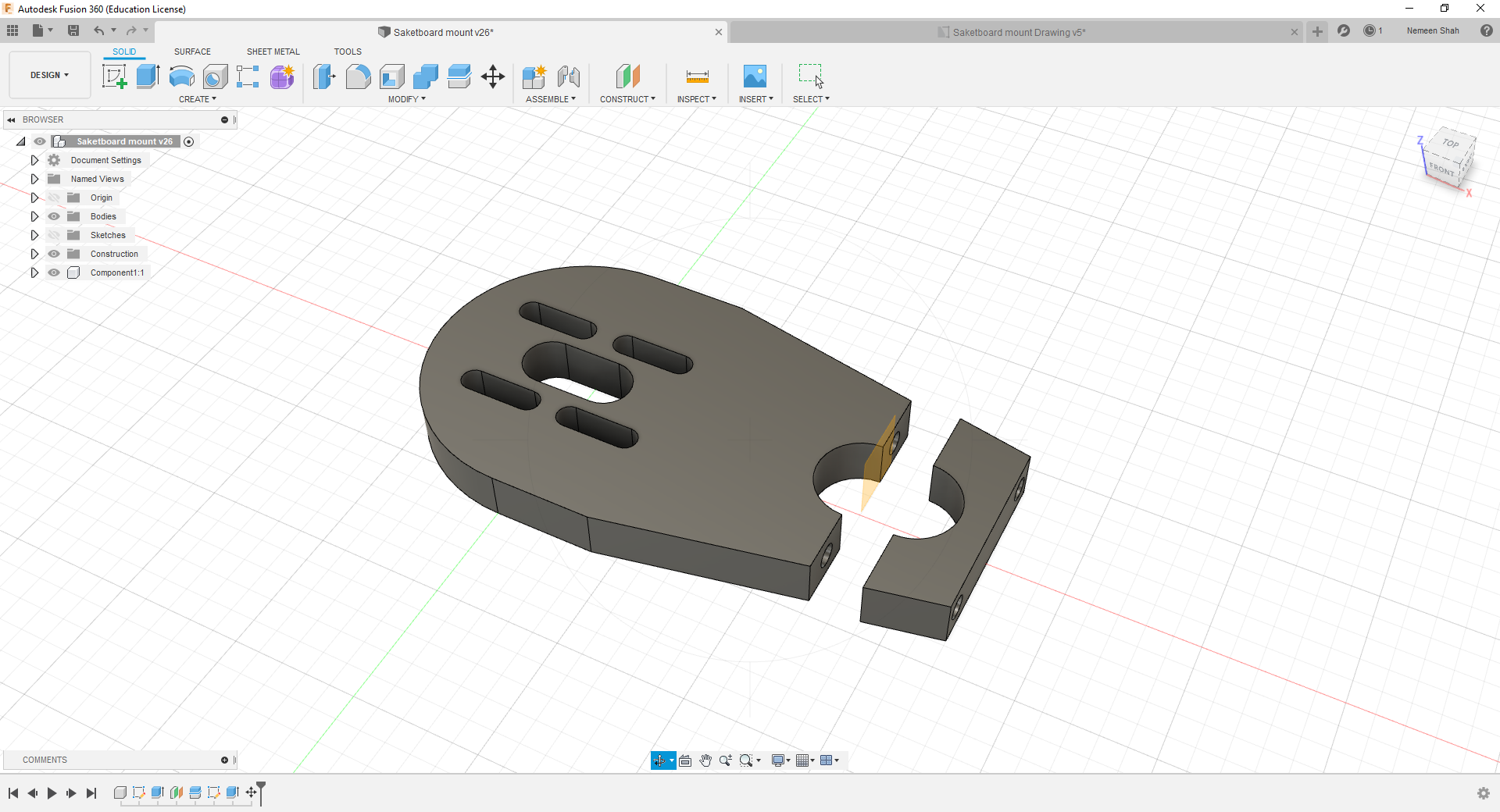Open the Tools ribbon tab
1500x812 pixels.
click(347, 52)
